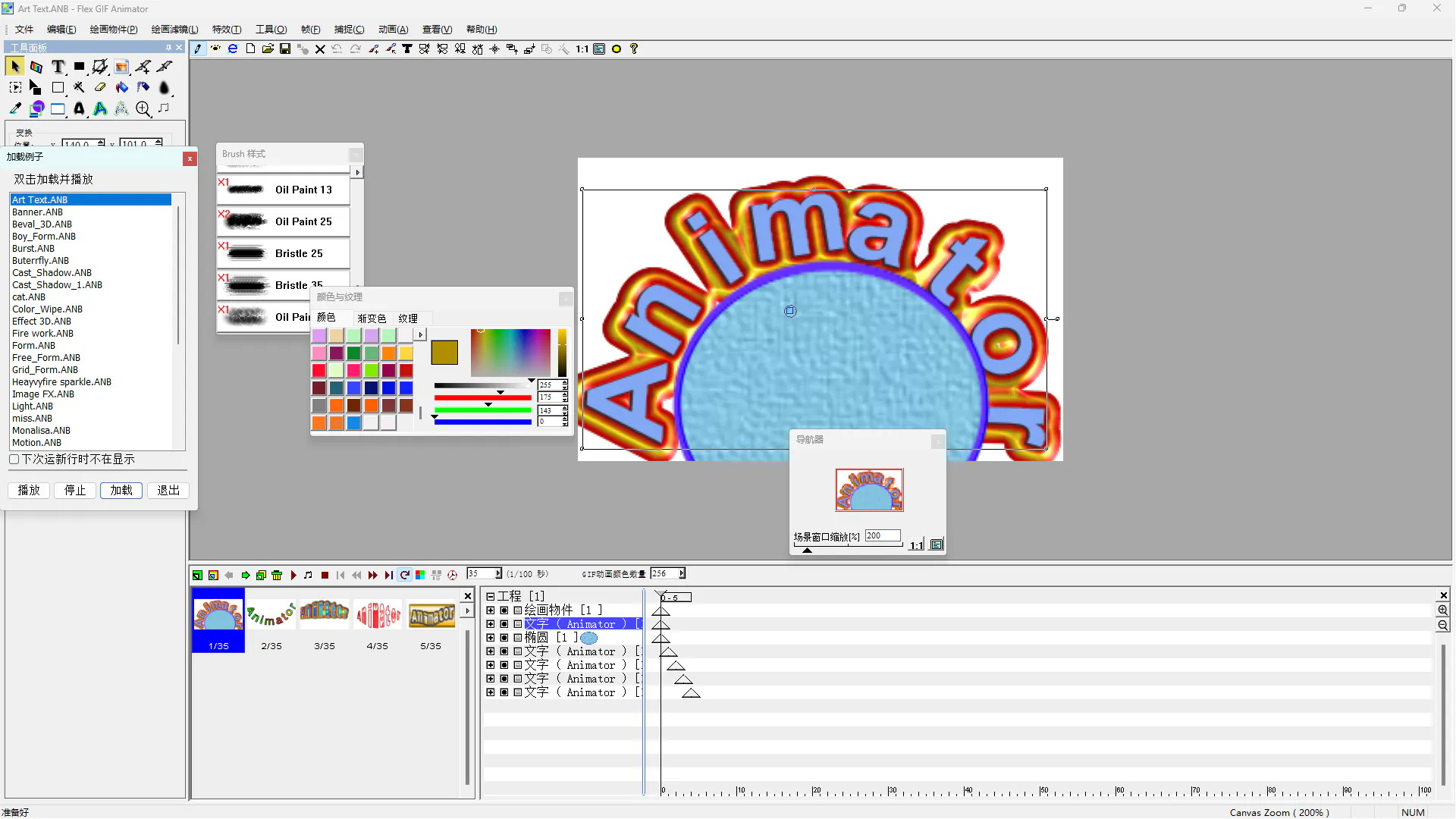Toggle visibility of highlighted 文字 (Animator) layer

pyautogui.click(x=504, y=624)
